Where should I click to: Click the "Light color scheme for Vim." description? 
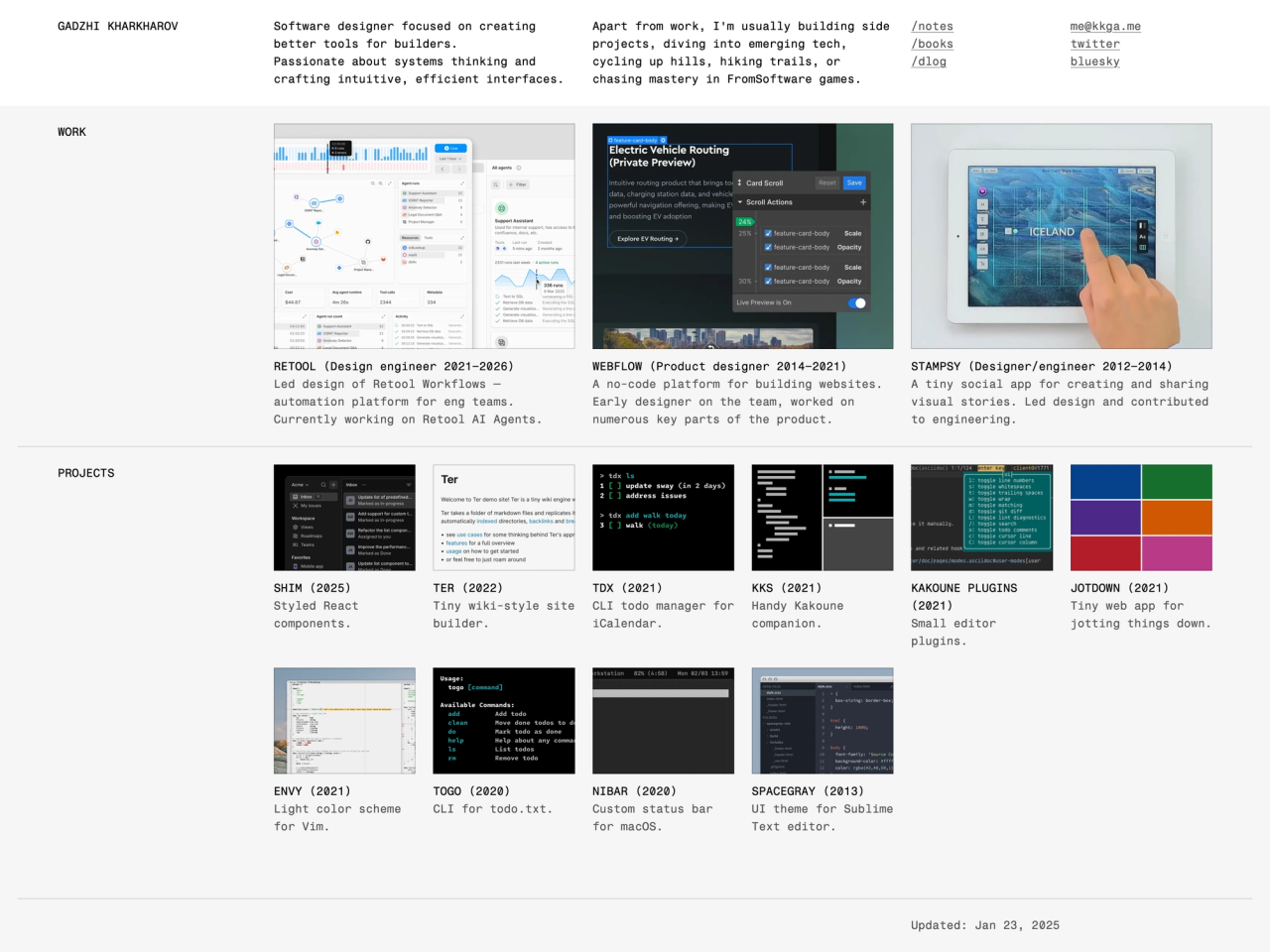tap(337, 819)
